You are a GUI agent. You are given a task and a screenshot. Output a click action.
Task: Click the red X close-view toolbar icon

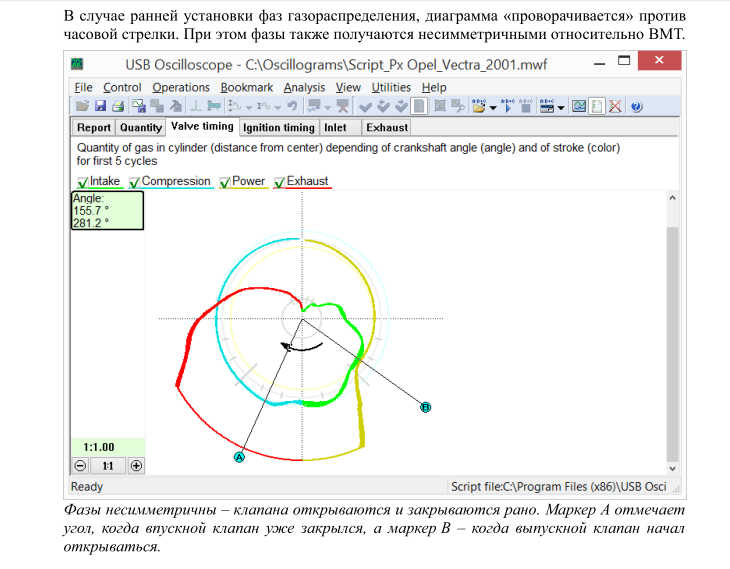(615, 106)
